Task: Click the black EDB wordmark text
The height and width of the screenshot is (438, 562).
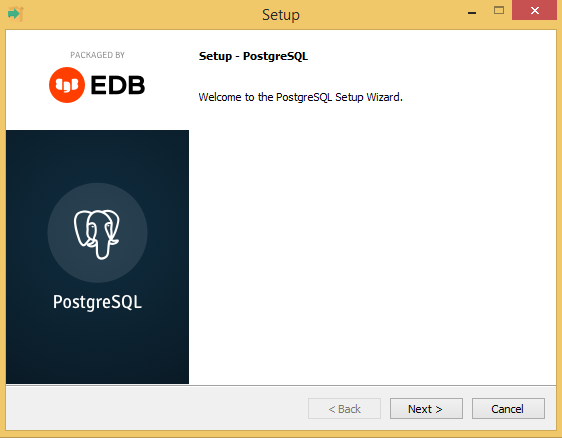Action: point(118,85)
